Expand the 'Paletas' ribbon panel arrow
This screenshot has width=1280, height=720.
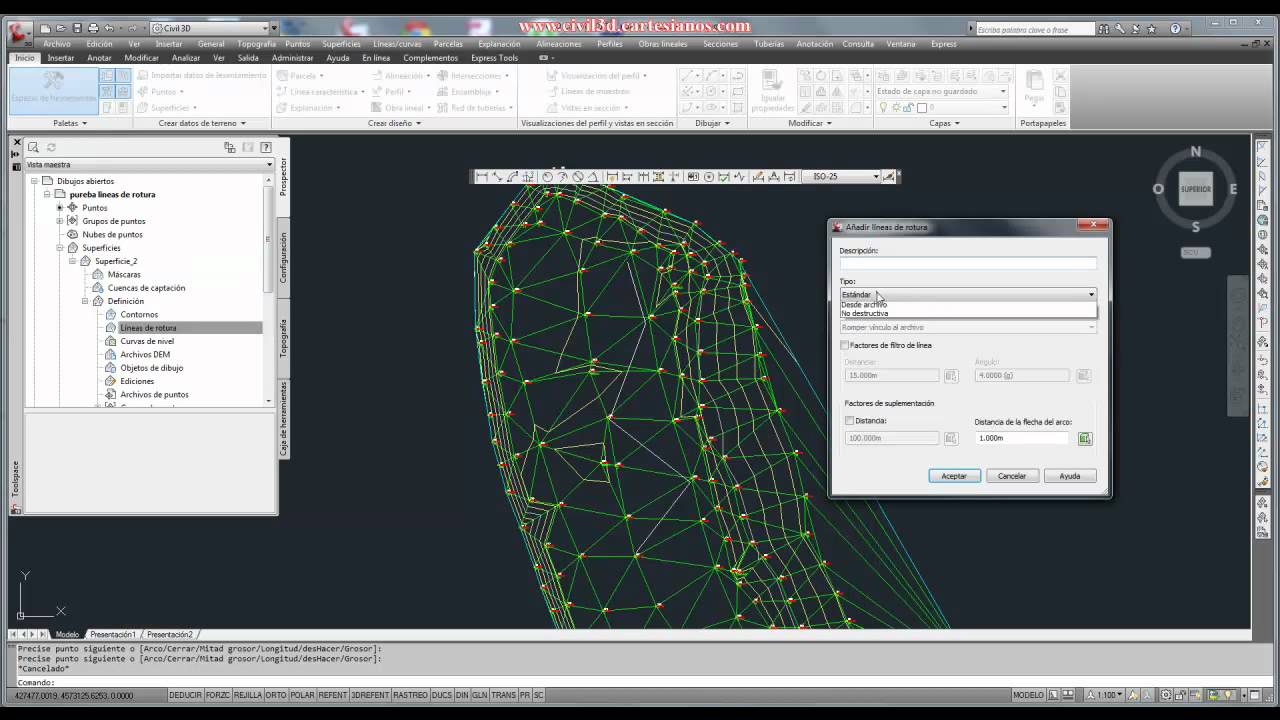click(x=84, y=124)
